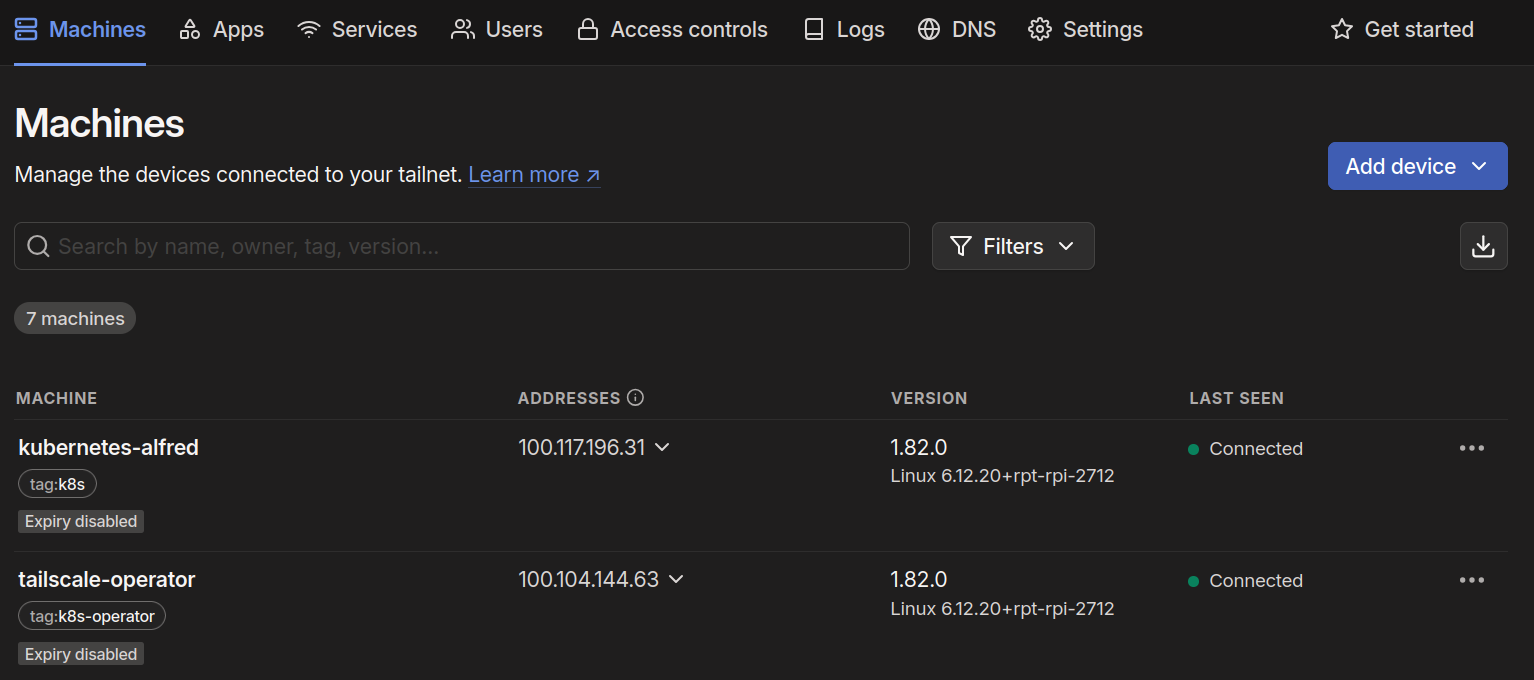Screen dimensions: 1534x680
Task: Click the info icon beside Addresses header
Action: click(635, 398)
